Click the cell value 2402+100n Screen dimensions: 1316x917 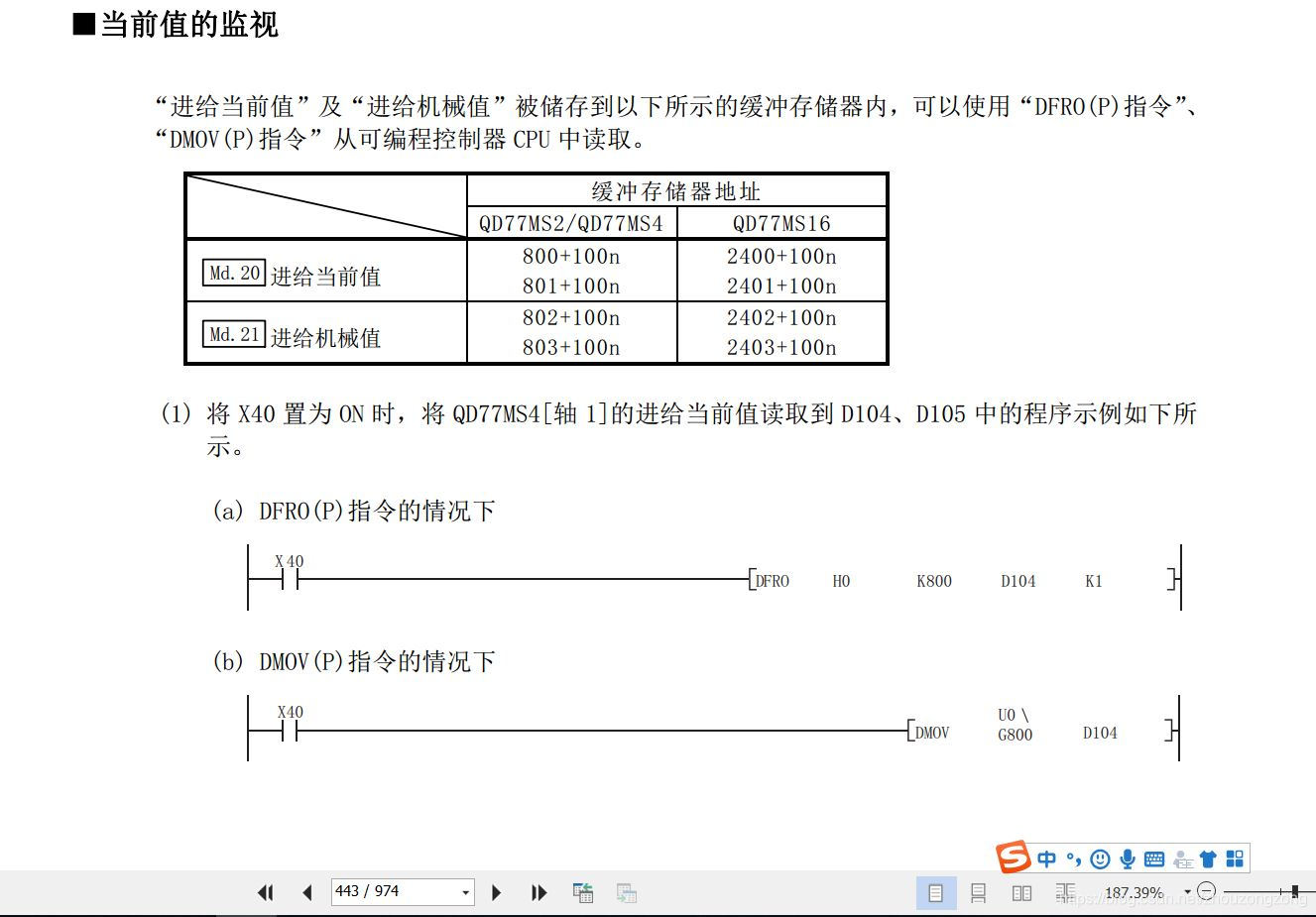[x=781, y=317]
